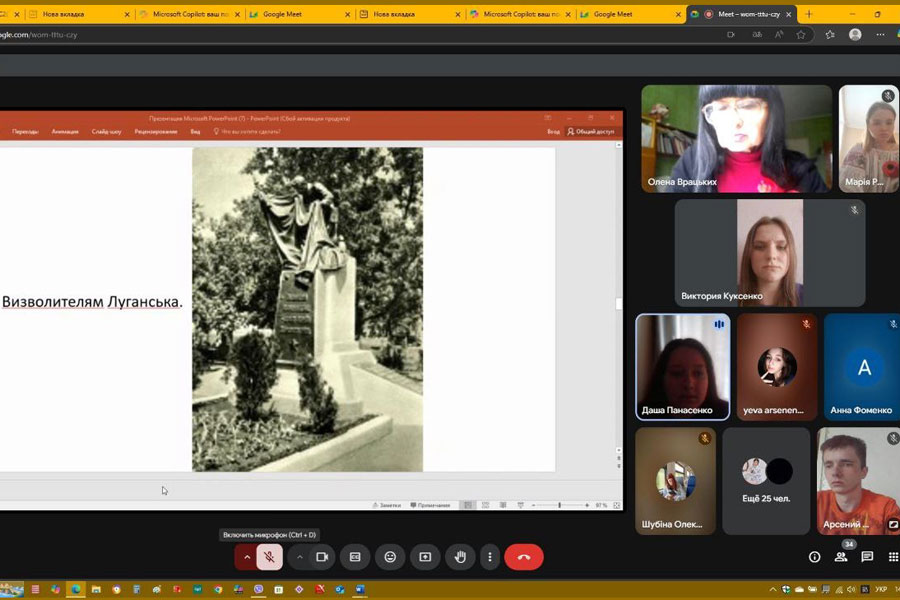Click PowerPoint zoom slider in the status bar
900x600 pixels.
(x=560, y=505)
